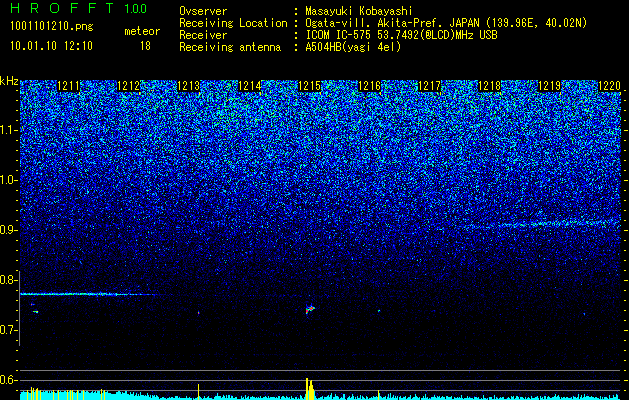Click the Receiving antenna label
Screen dimensions: 629x400
pos(230,47)
